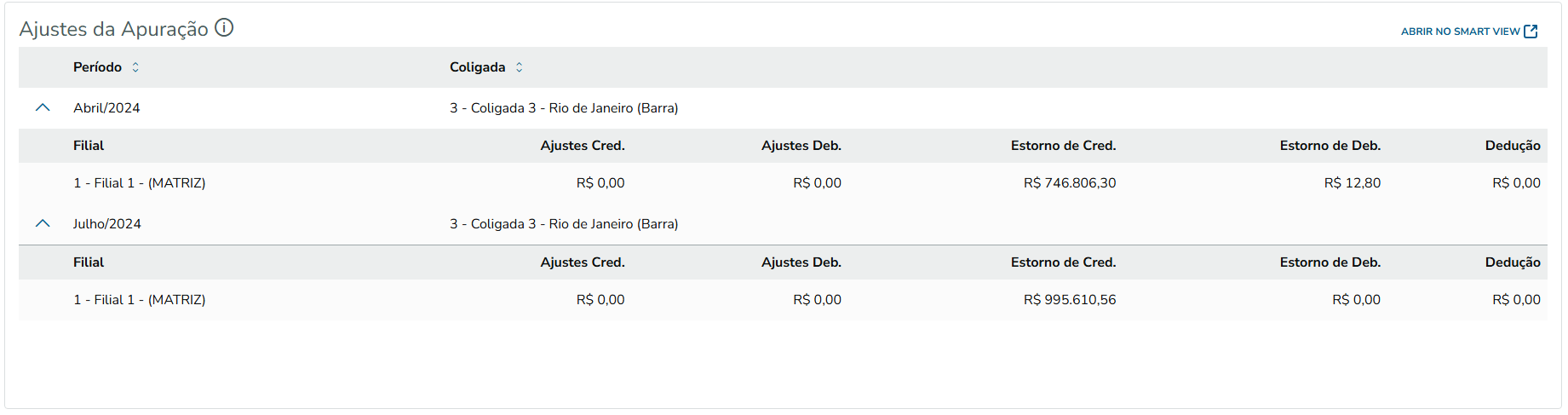This screenshot has width=1568, height=415.
Task: Click Filial 1 (MATRIZ) under Julho/2024
Action: tap(139, 300)
